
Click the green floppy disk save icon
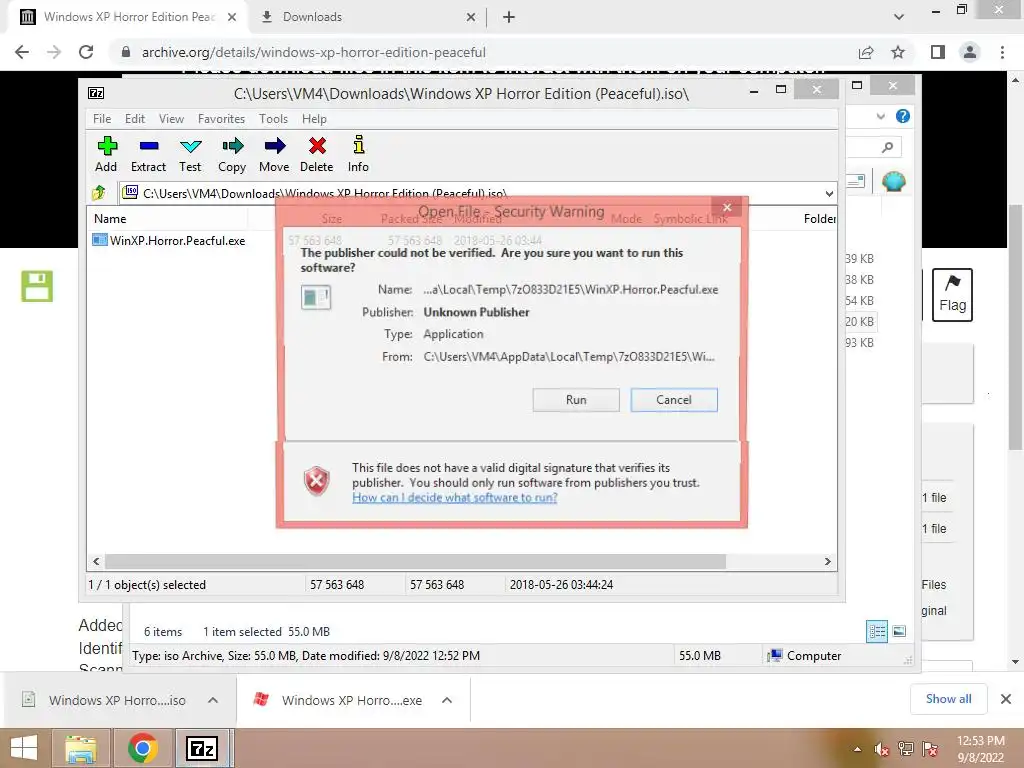point(37,286)
